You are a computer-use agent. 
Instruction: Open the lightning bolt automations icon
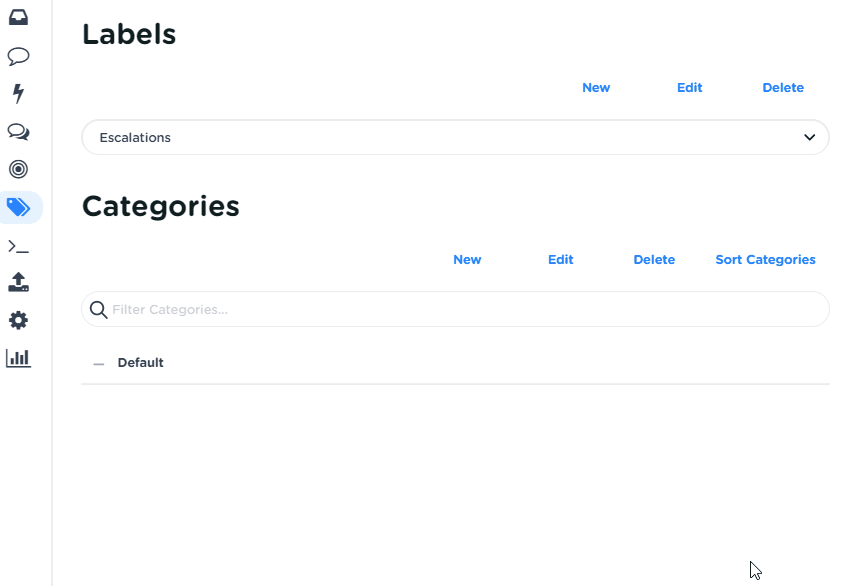coord(18,93)
